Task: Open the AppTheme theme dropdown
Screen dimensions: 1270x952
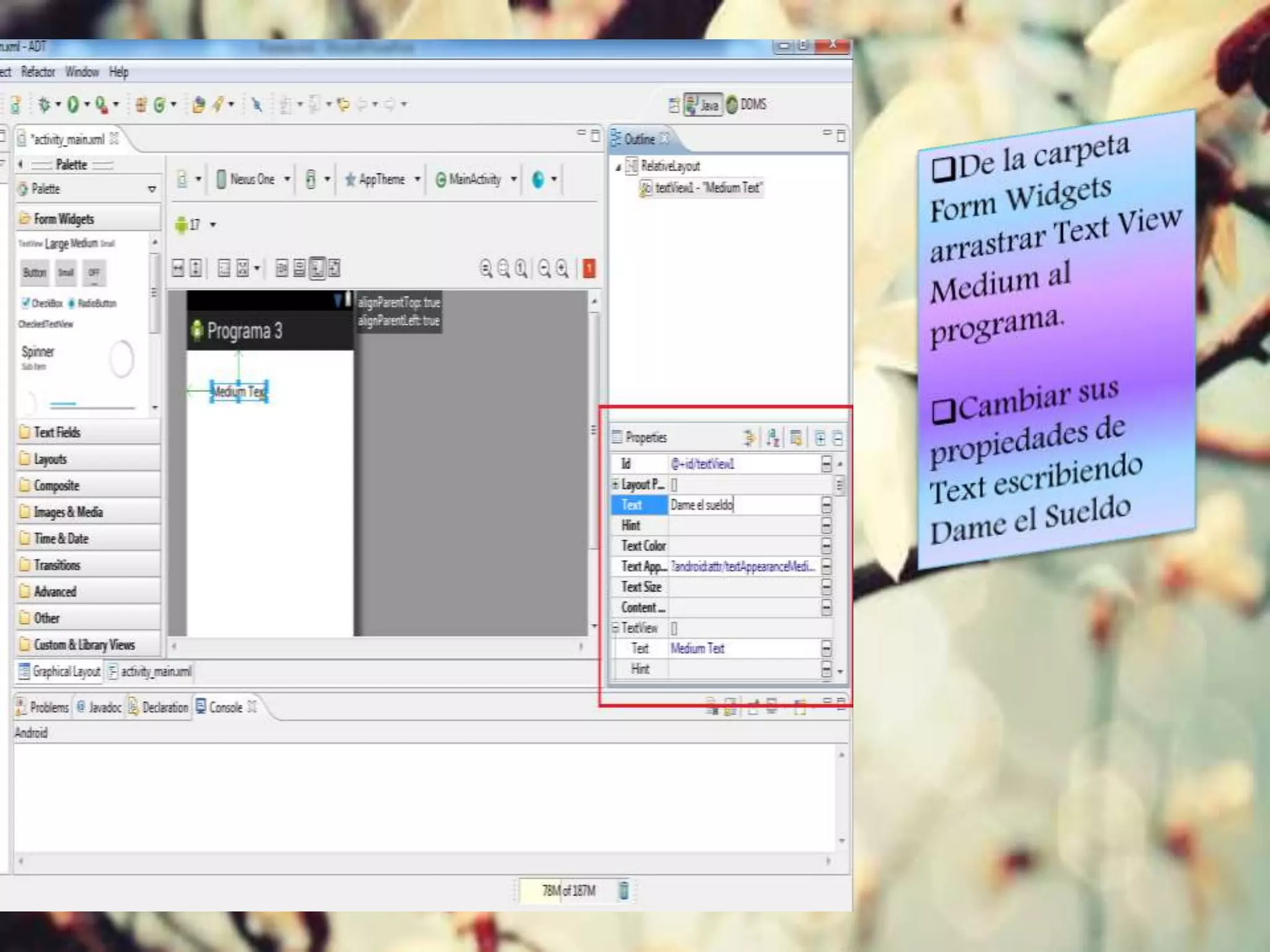Action: [383, 180]
